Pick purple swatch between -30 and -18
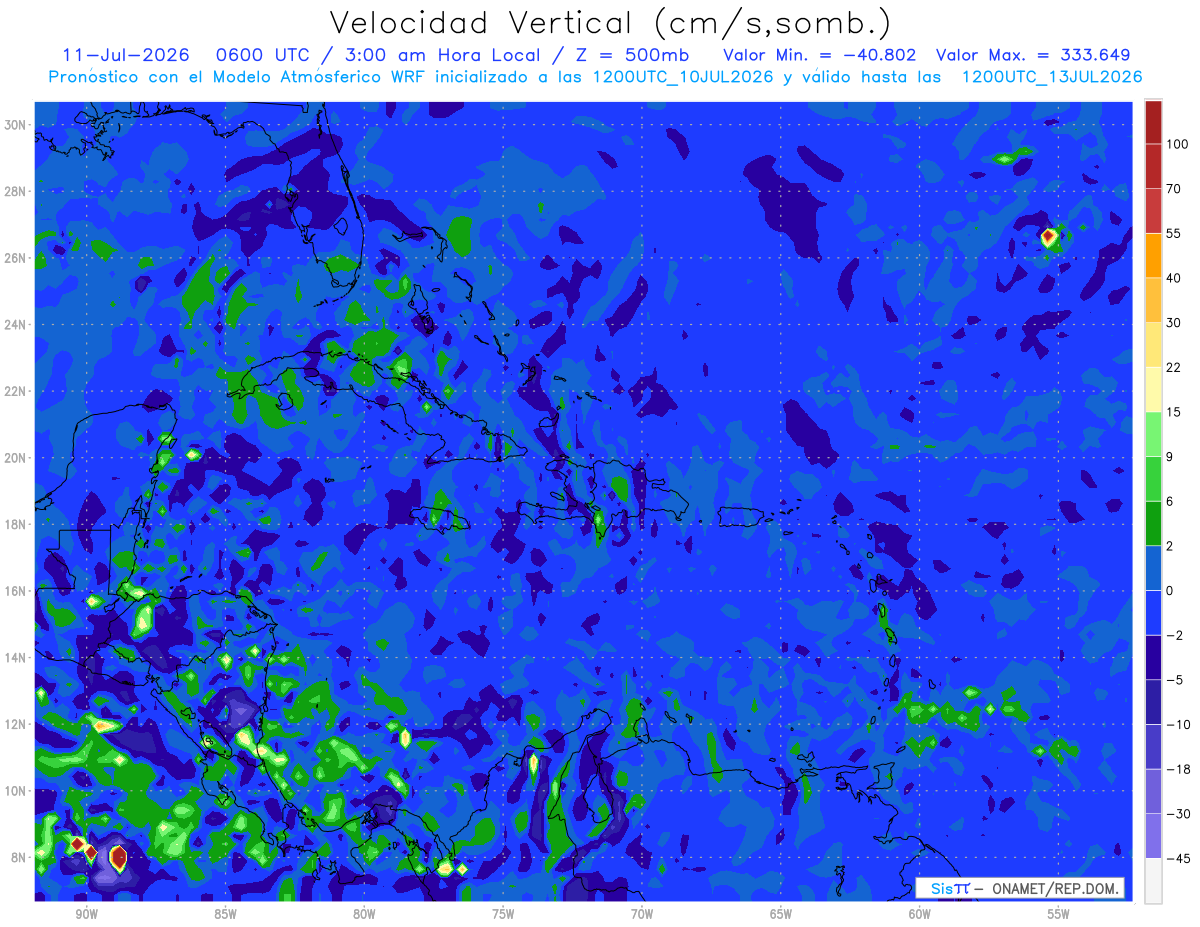This screenshot has height=927, width=1200. tap(1153, 792)
